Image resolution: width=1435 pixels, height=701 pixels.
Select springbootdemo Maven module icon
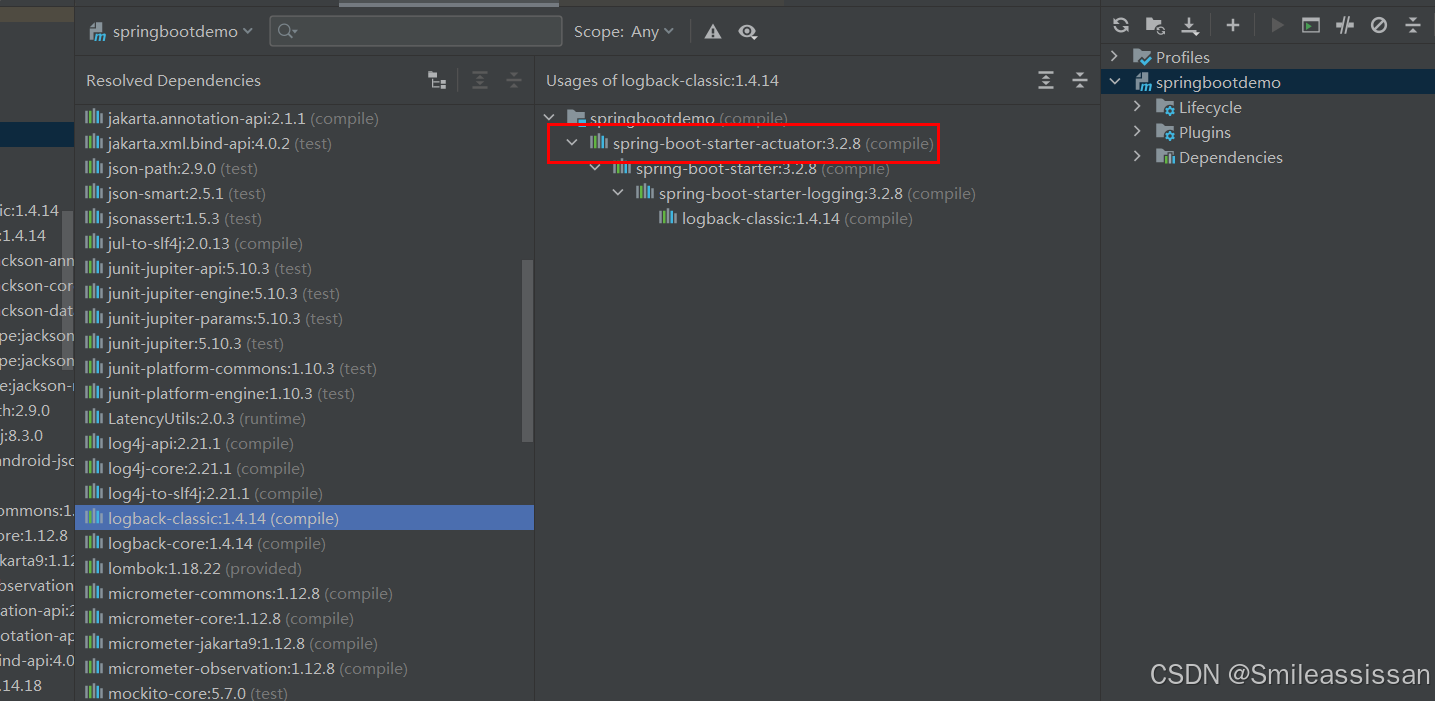1143,82
